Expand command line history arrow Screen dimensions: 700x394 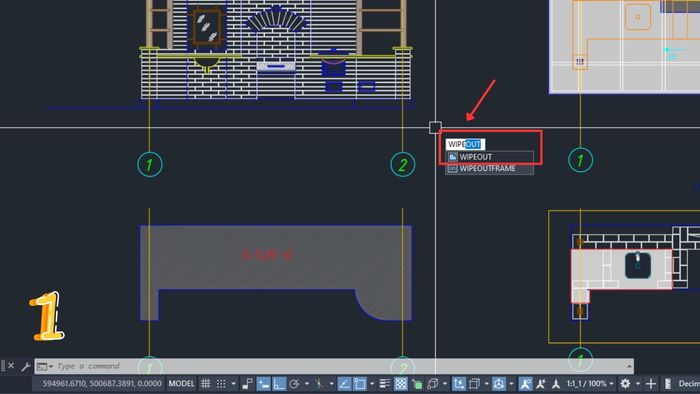pos(629,366)
